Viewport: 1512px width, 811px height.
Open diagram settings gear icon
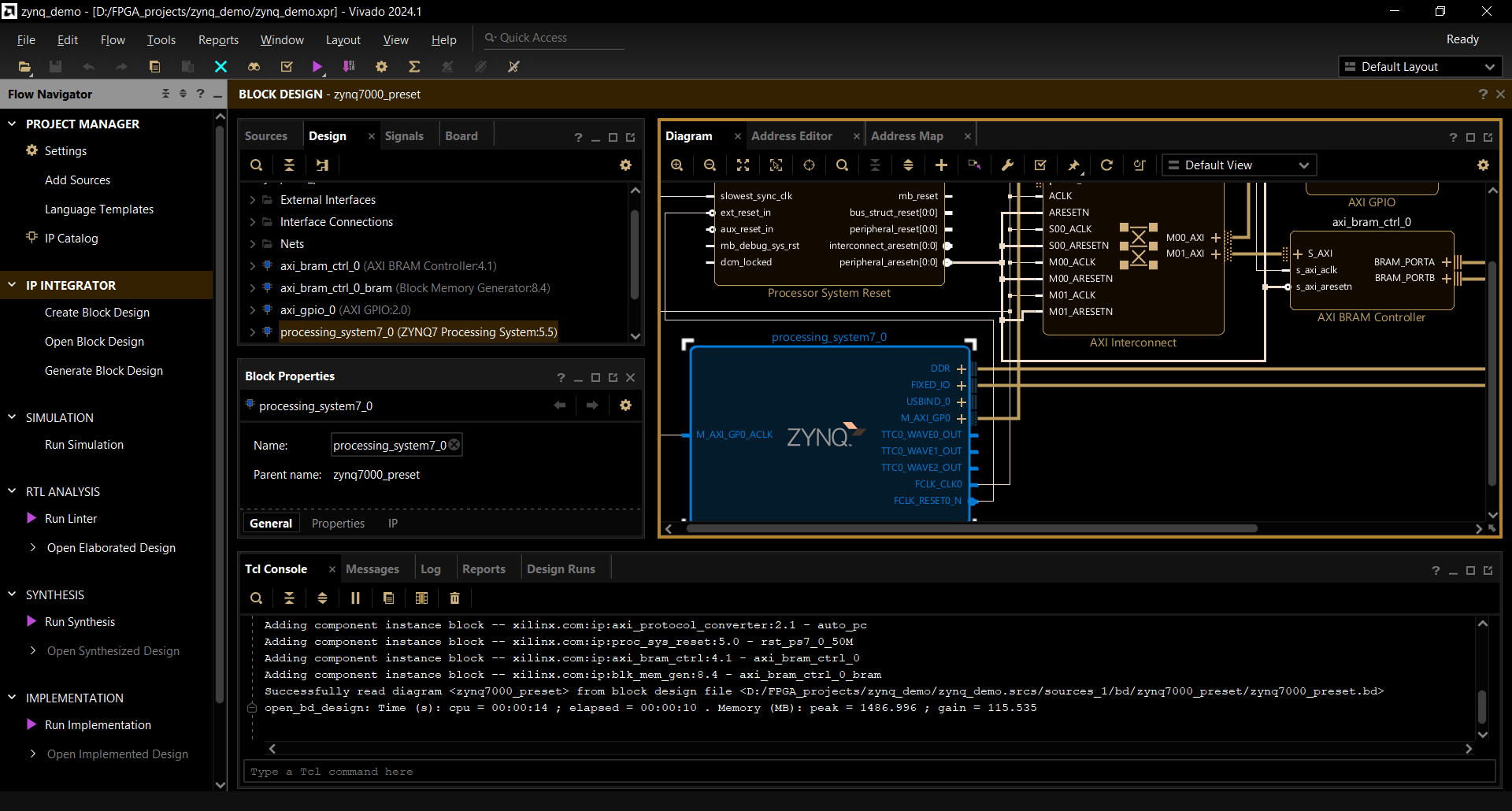click(1483, 165)
